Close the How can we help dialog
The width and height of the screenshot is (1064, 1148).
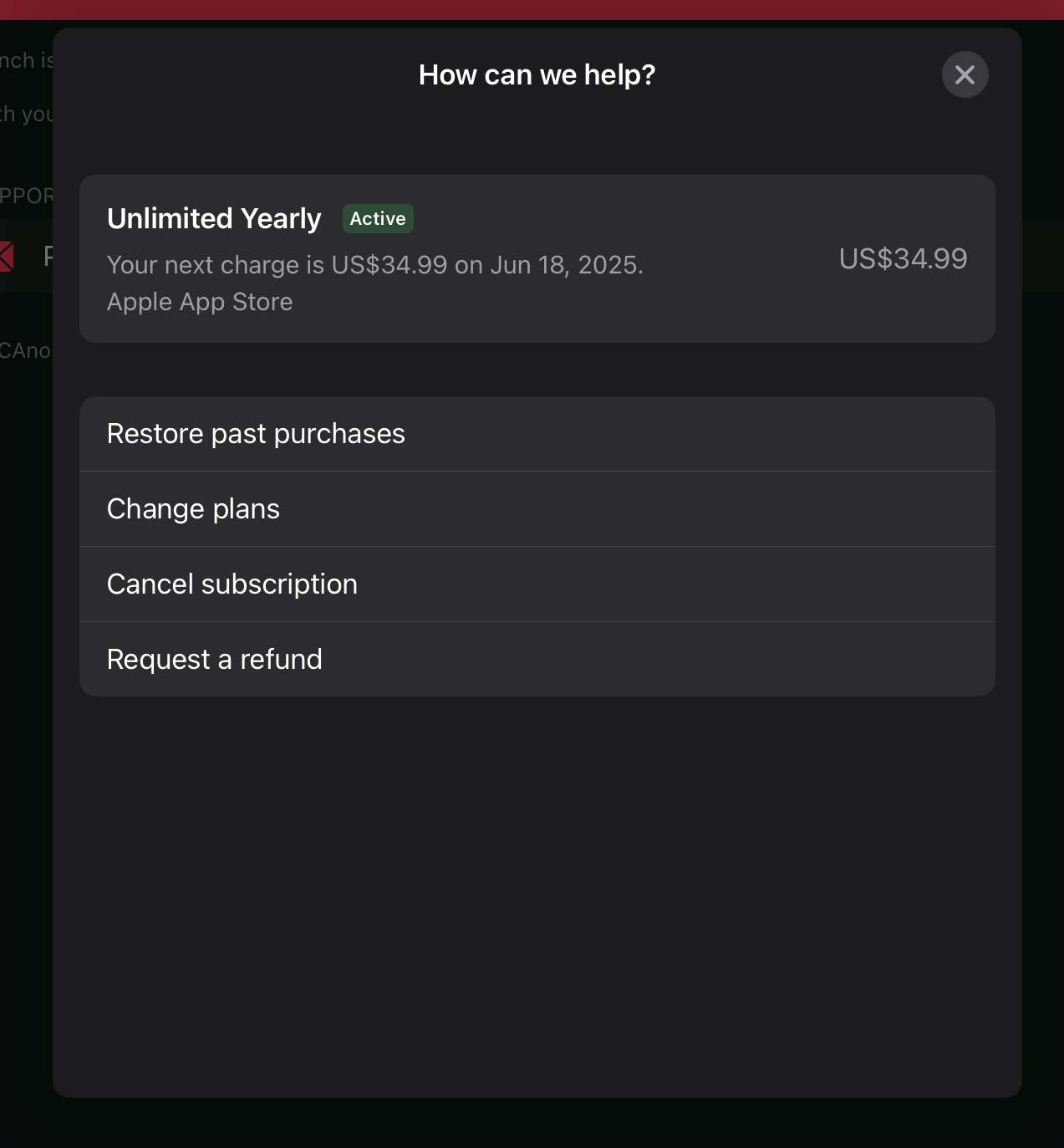[965, 75]
